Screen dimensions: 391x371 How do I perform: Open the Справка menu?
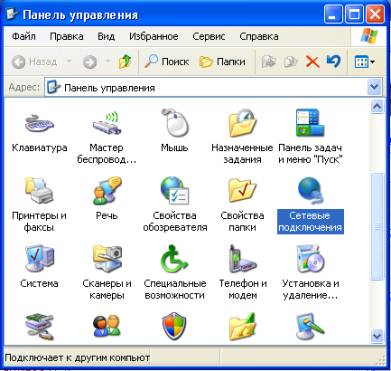pos(259,36)
